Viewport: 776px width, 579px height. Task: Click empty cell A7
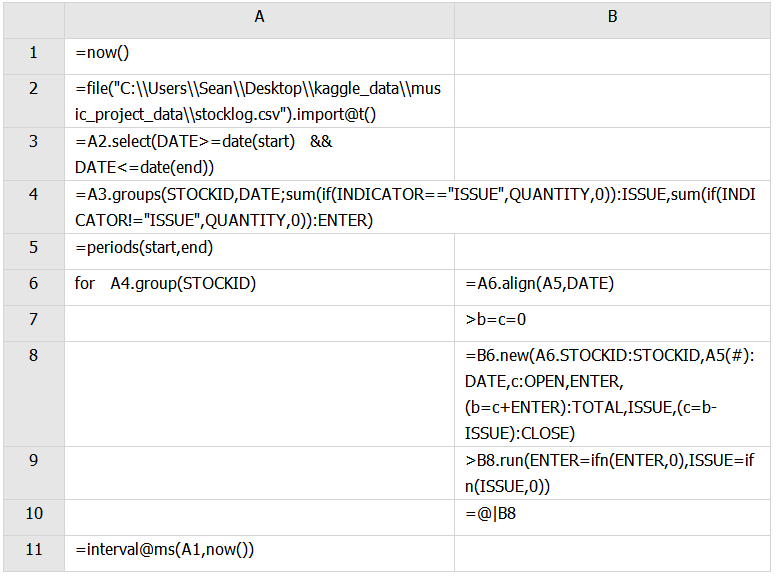[259, 323]
